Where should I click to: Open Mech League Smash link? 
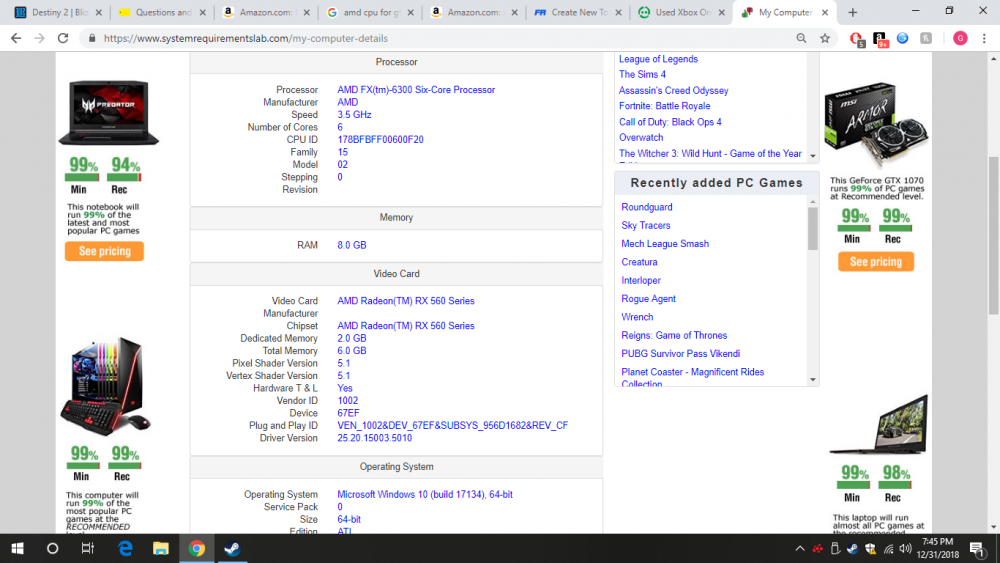pos(665,244)
